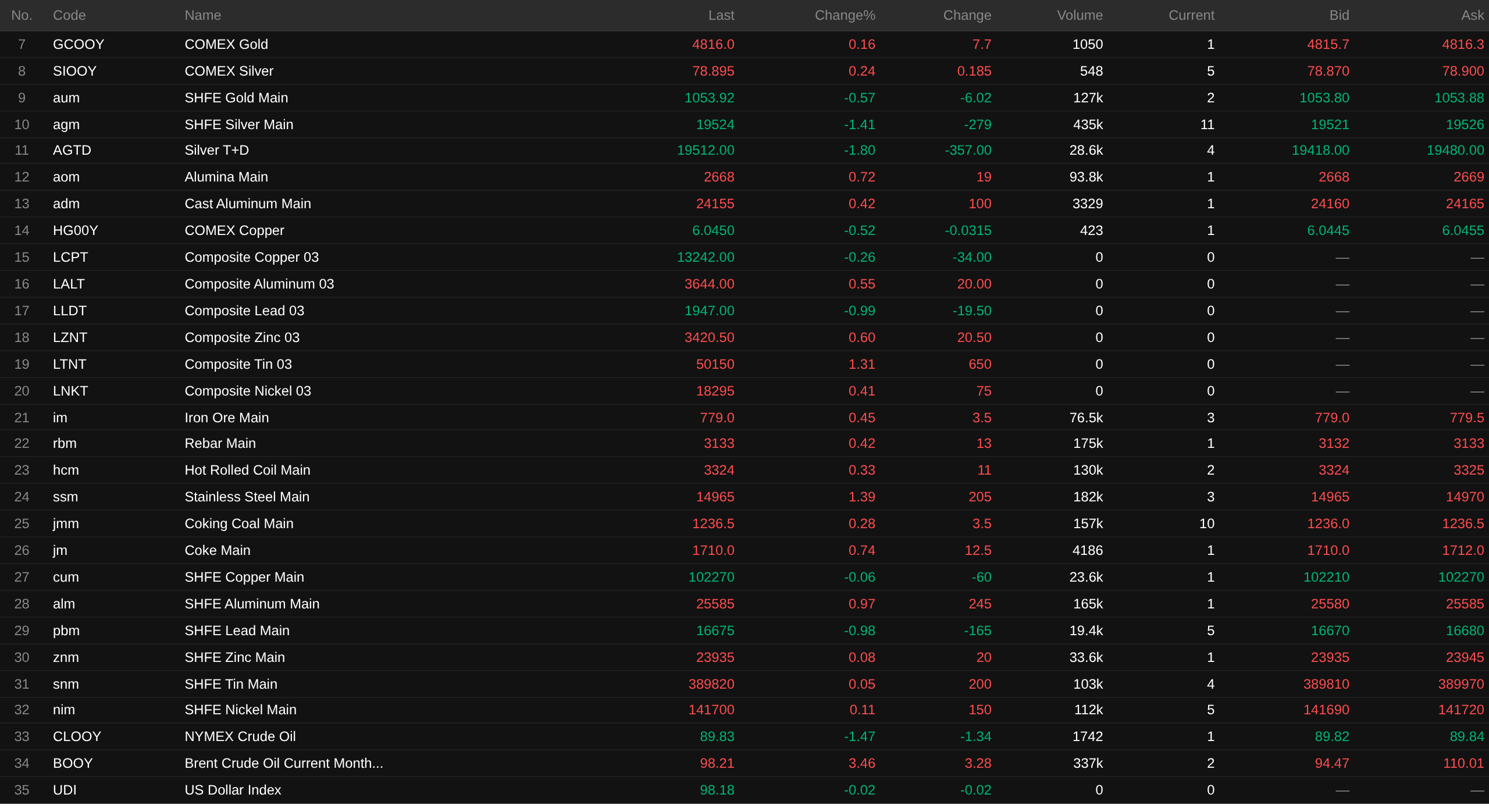
Task: Select Composite Tin 03 row
Action: click(x=238, y=364)
